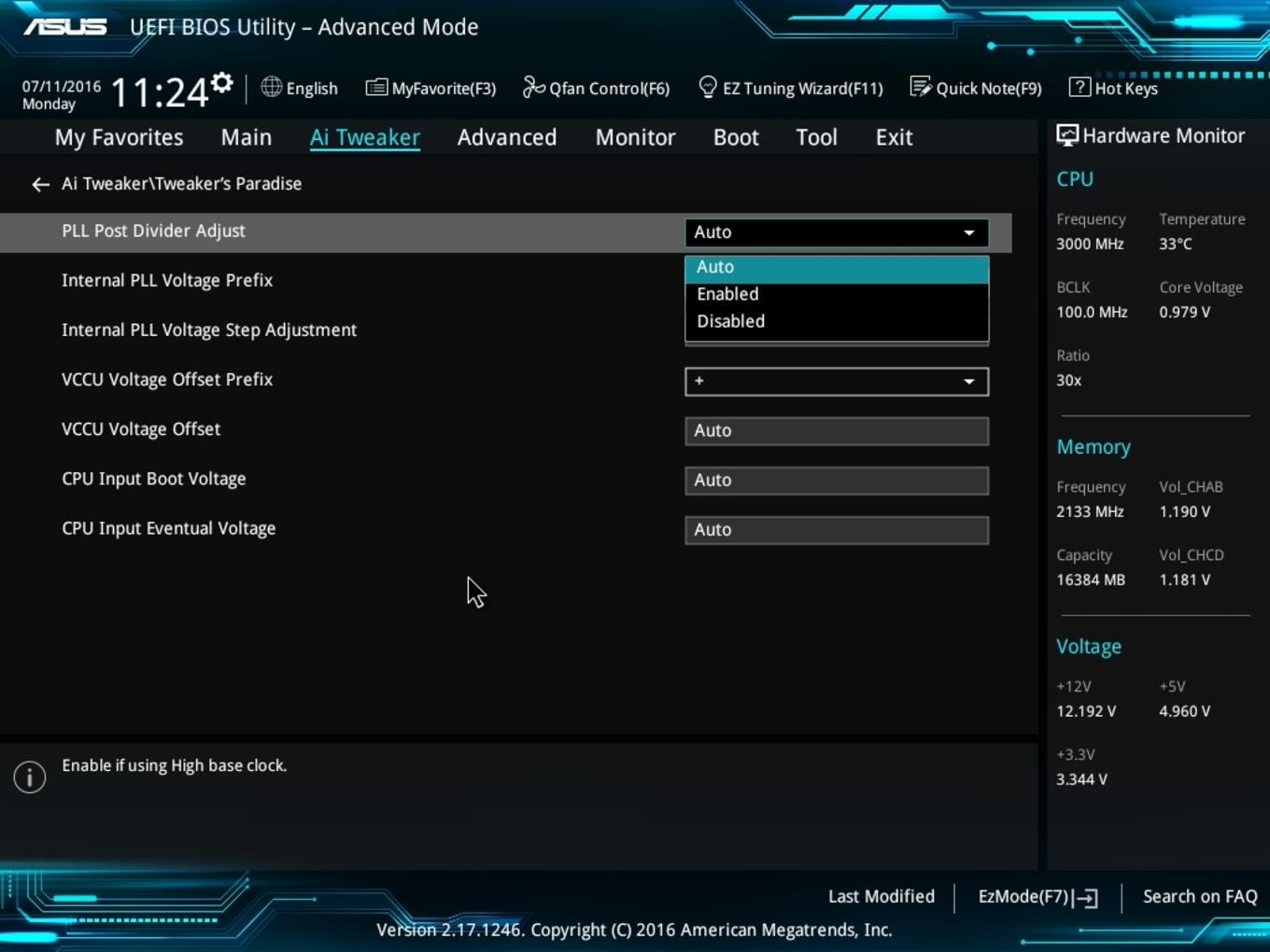Click the ASUS logo

coord(65,27)
